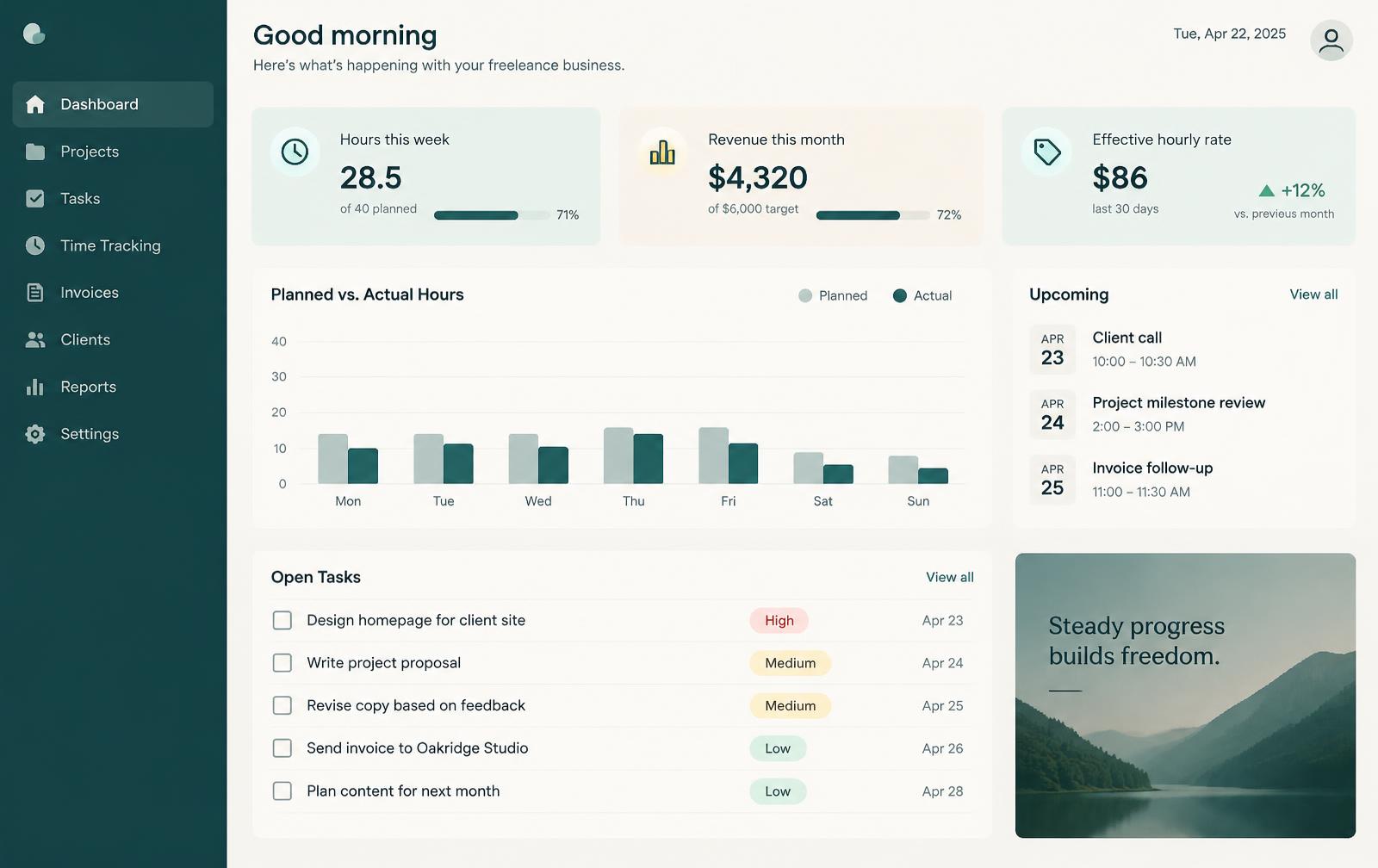Click the APR 25 date tile

[1052, 480]
